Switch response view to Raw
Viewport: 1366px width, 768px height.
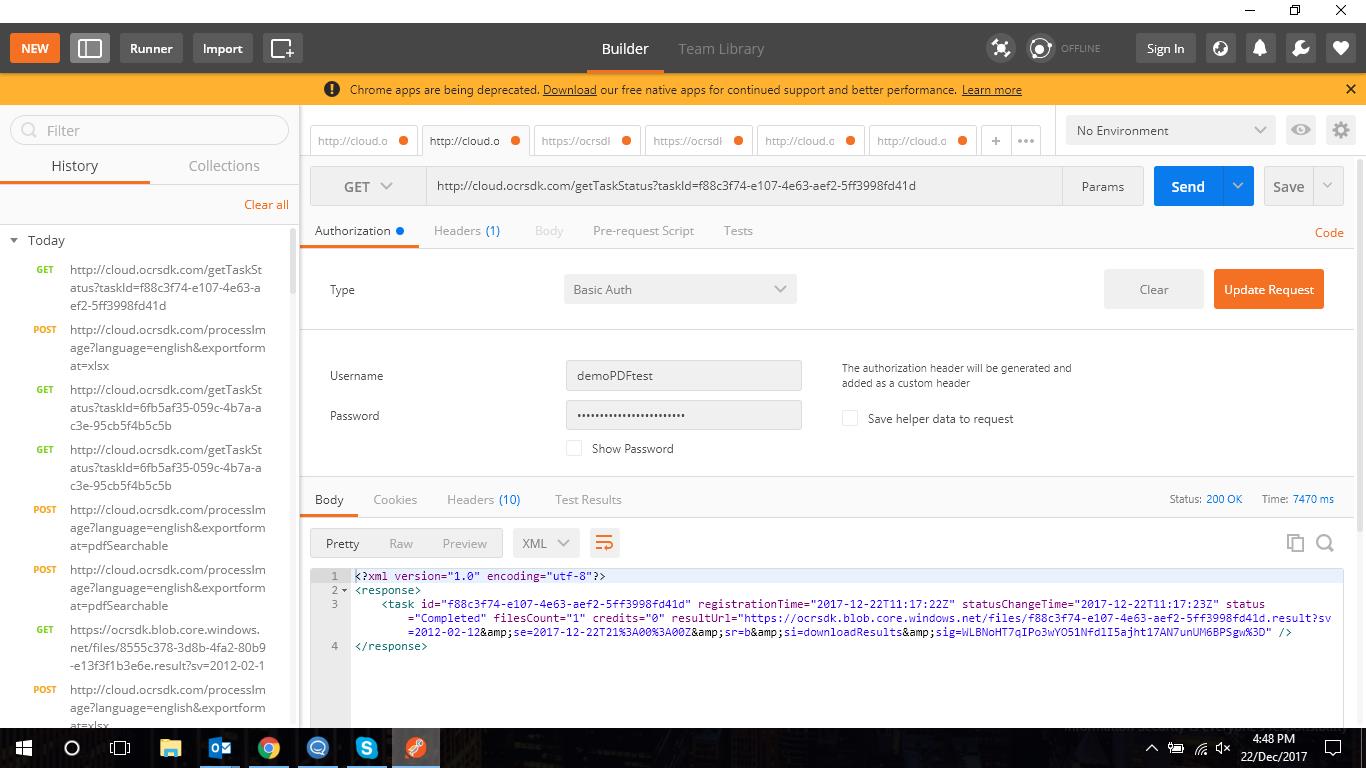pyautogui.click(x=401, y=543)
